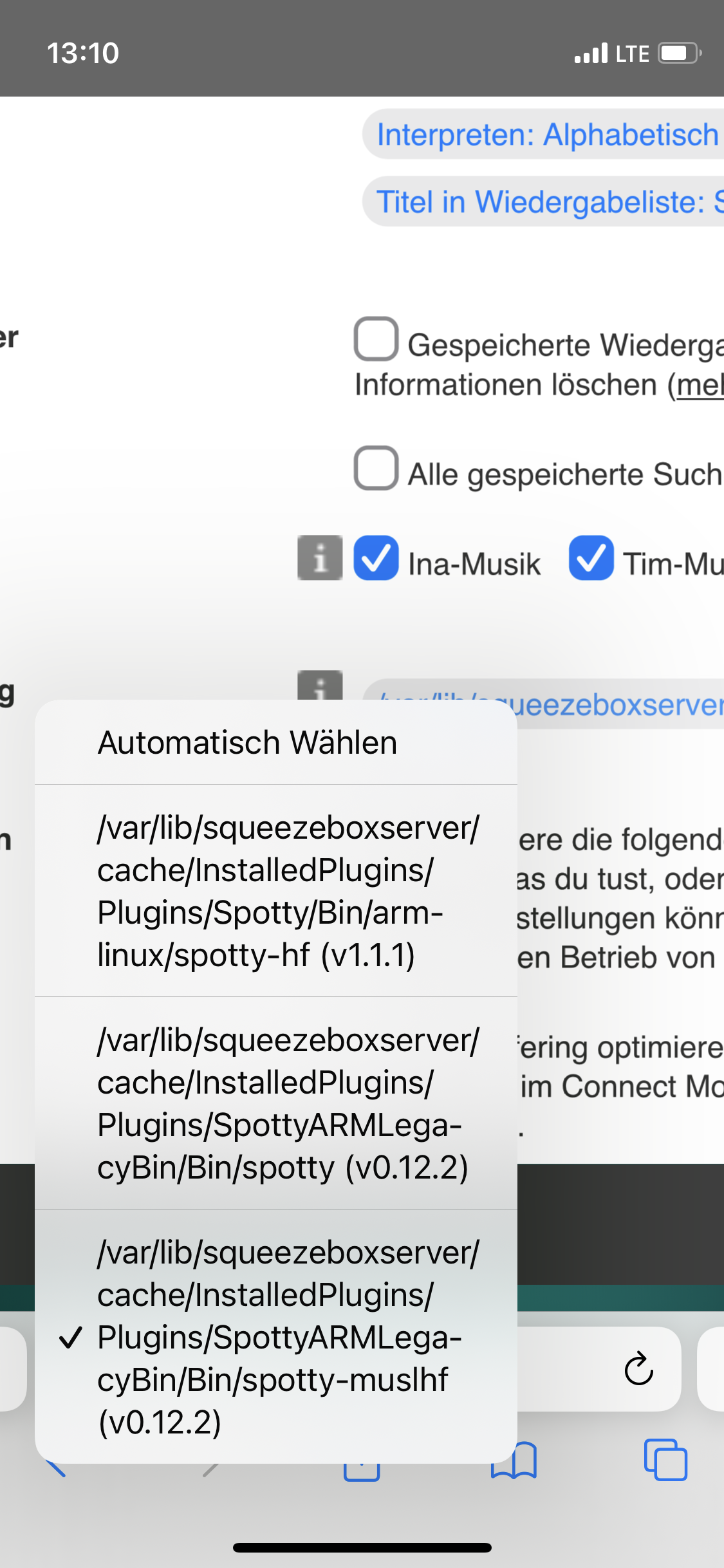Choose the spotty-hf (v1.1.1) option
724x1568 pixels.
pos(277,891)
